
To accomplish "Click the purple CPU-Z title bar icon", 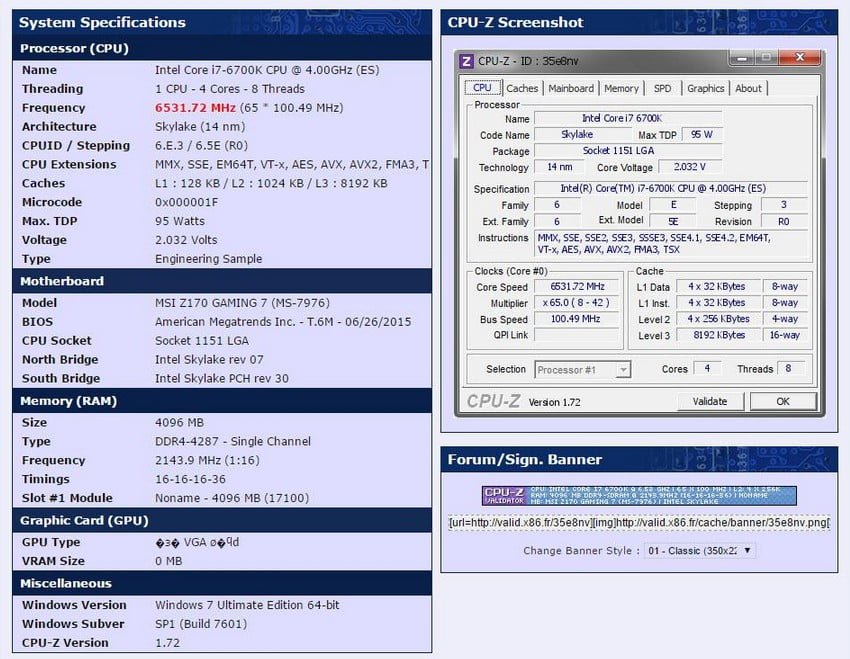I will click(x=466, y=61).
